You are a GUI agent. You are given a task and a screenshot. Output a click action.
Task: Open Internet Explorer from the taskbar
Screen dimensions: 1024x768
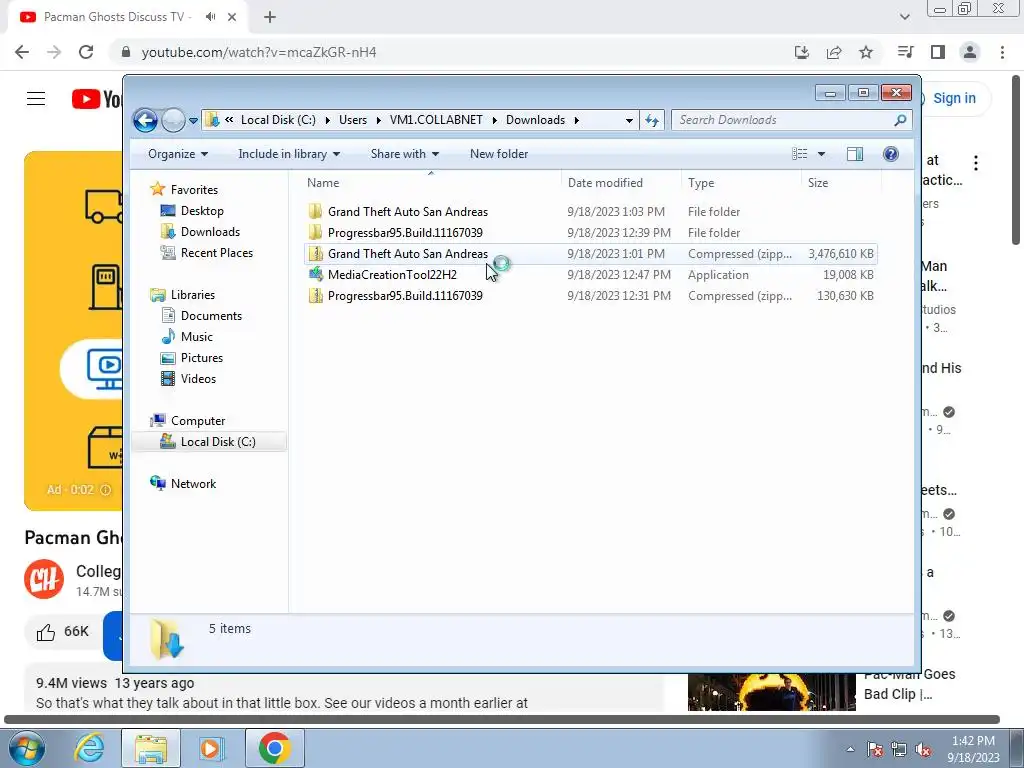89,748
